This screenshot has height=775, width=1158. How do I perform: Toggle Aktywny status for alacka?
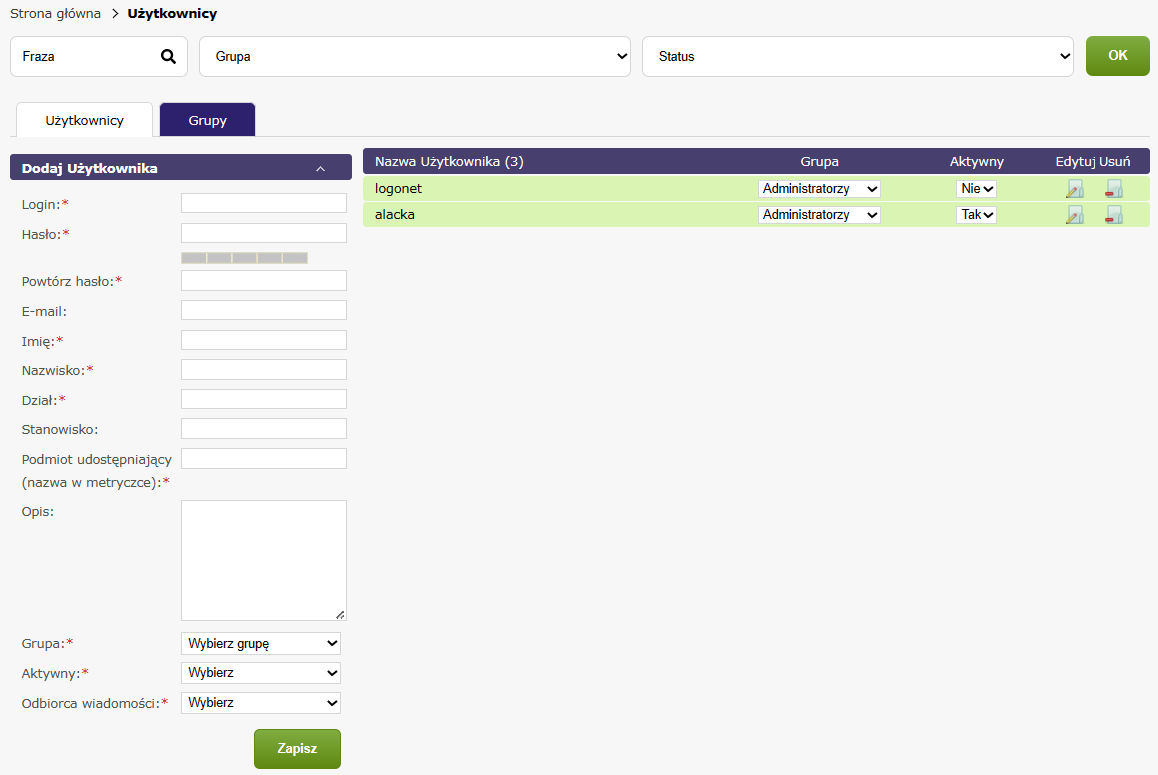click(976, 215)
